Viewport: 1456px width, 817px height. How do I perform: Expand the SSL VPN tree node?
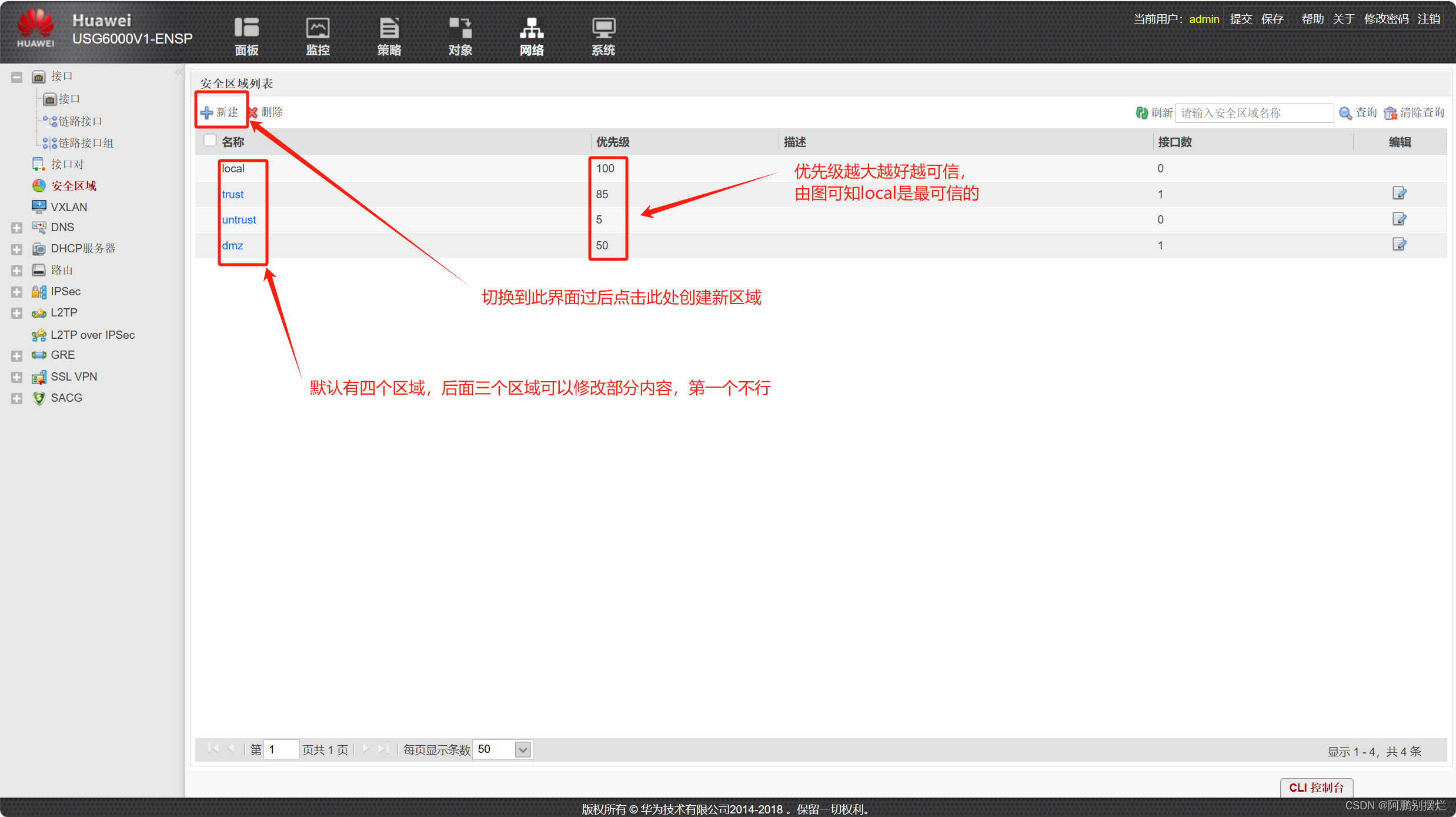click(x=16, y=377)
